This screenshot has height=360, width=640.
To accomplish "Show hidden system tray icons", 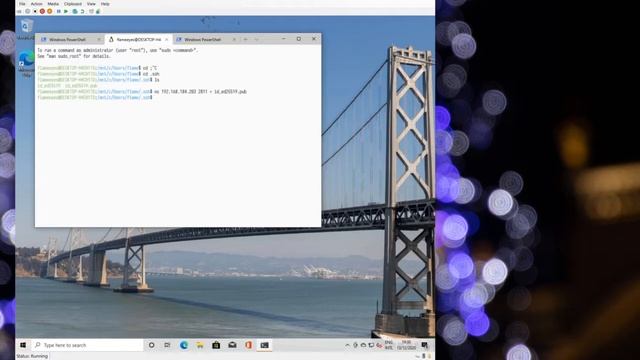I will pyautogui.click(x=347, y=345).
